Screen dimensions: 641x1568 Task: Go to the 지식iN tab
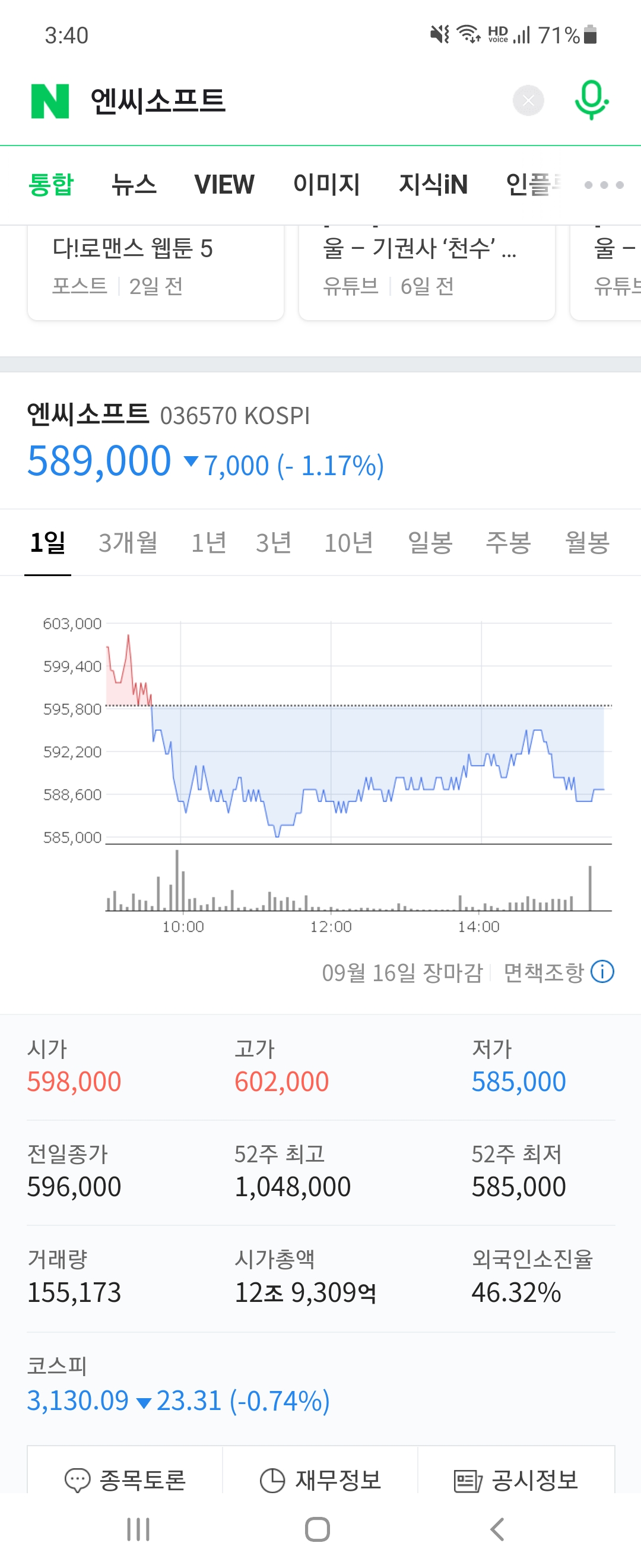433,185
